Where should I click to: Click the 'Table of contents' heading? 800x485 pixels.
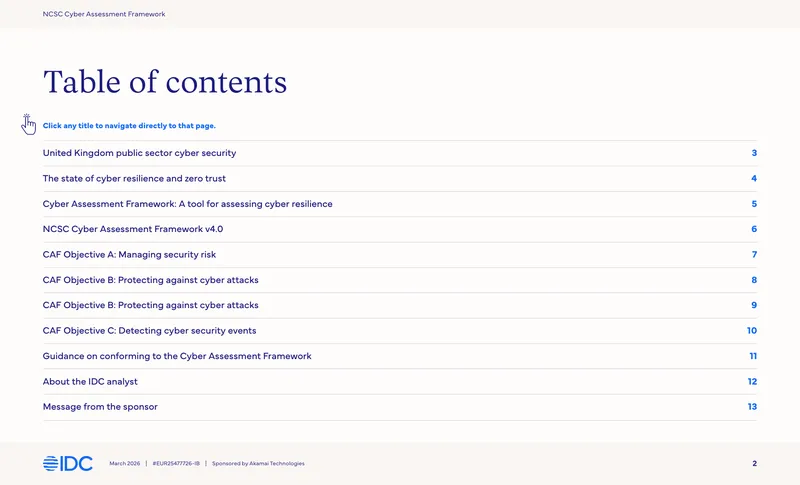click(x=165, y=82)
